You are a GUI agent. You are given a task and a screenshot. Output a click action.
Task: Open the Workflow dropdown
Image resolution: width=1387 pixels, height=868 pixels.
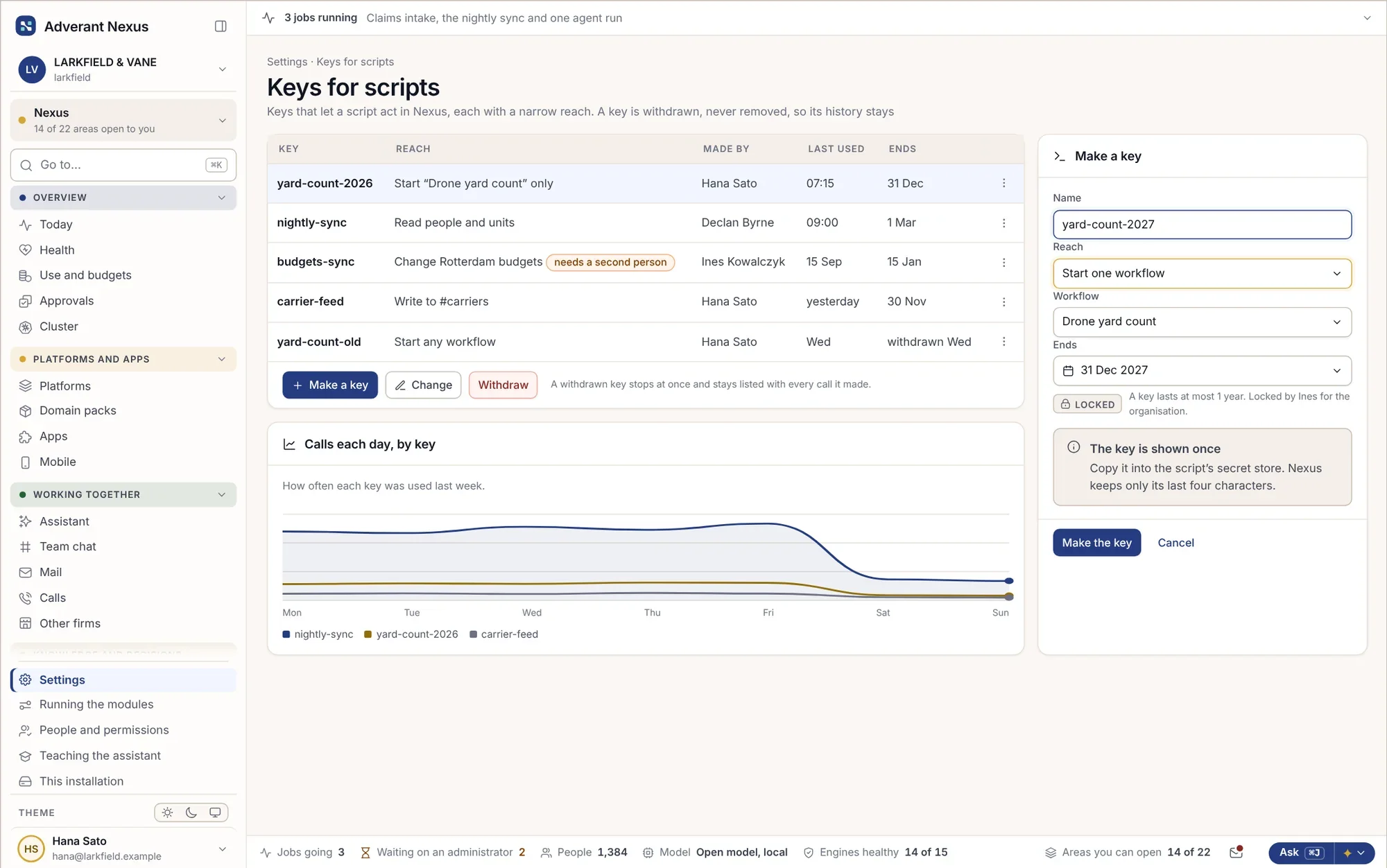(1202, 322)
